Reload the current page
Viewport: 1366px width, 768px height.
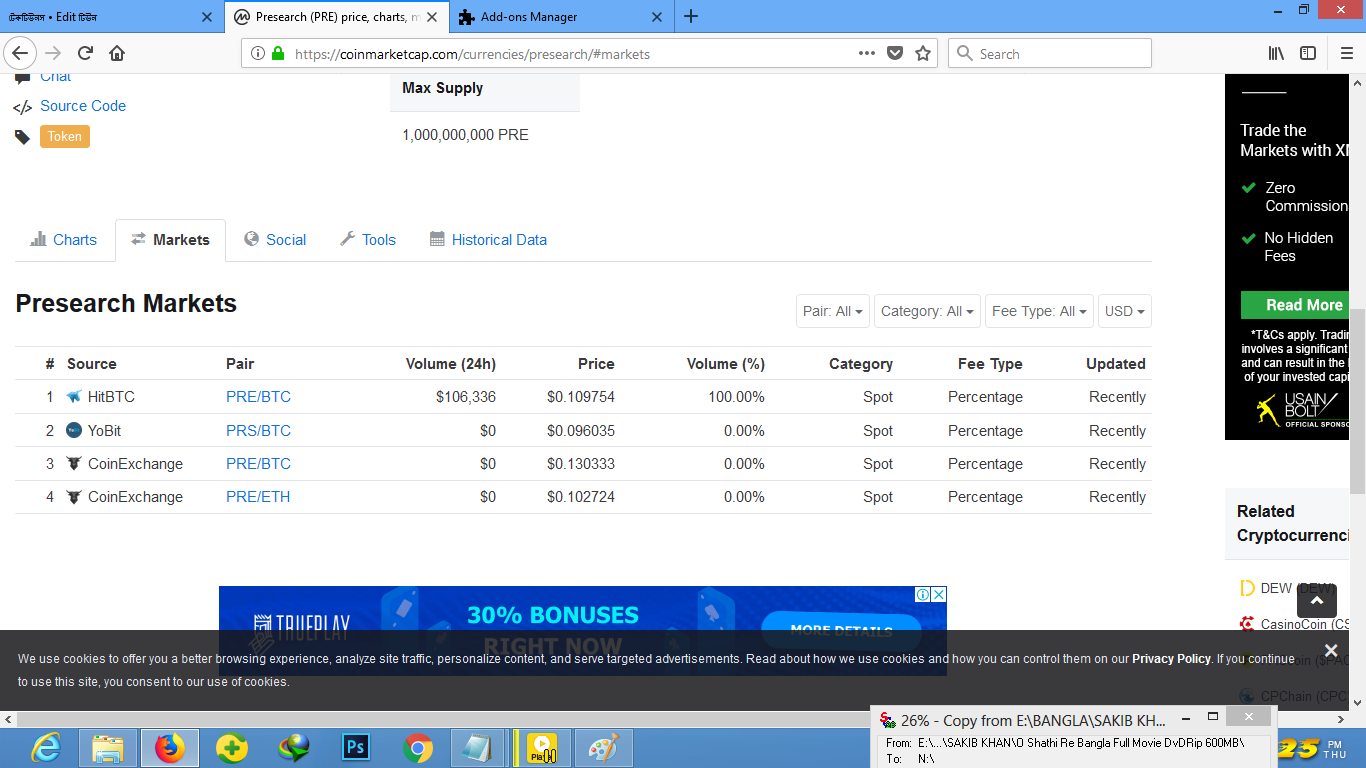(86, 53)
